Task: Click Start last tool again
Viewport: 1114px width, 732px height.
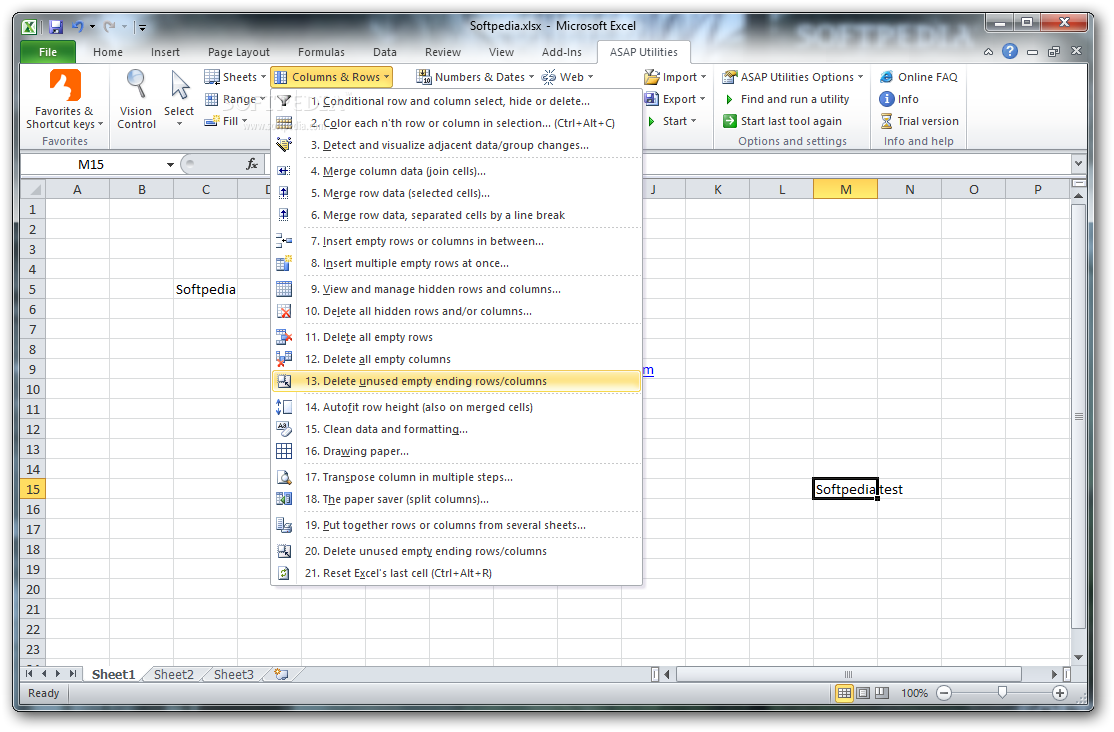Action: coord(782,121)
